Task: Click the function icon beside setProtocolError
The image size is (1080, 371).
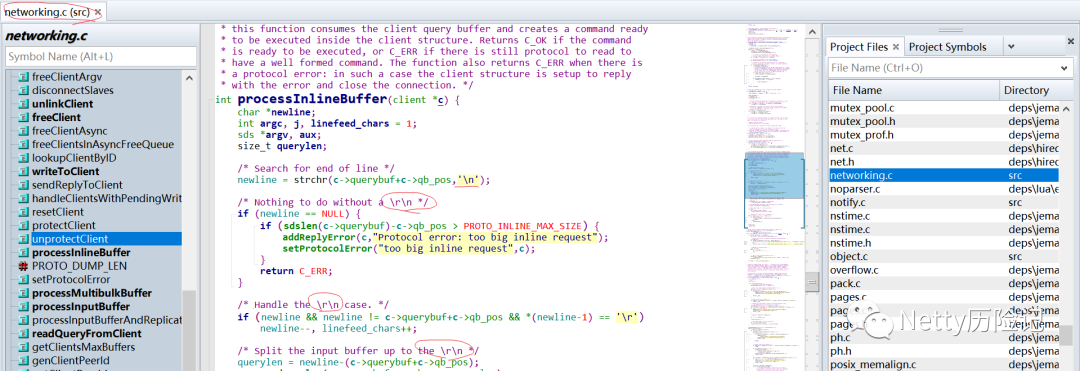Action: tap(23, 279)
